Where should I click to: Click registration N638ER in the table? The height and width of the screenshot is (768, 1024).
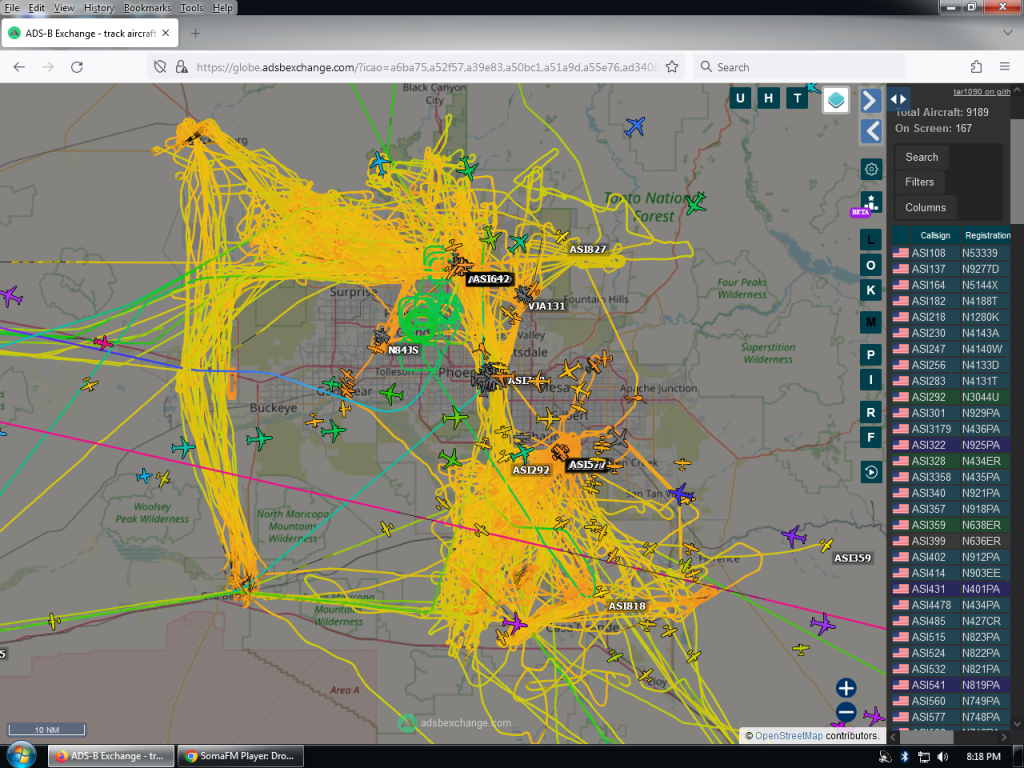click(981, 525)
